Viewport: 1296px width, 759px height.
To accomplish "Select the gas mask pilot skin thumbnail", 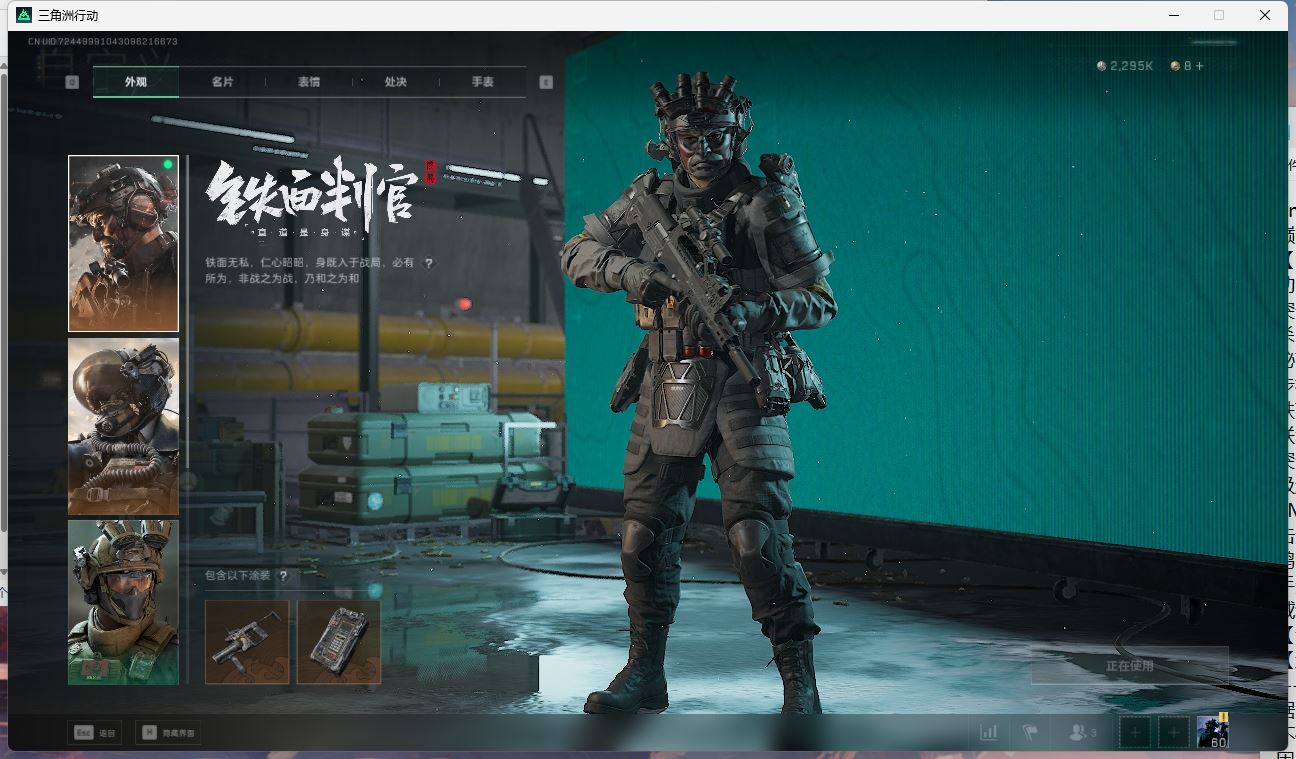I will coord(124,426).
